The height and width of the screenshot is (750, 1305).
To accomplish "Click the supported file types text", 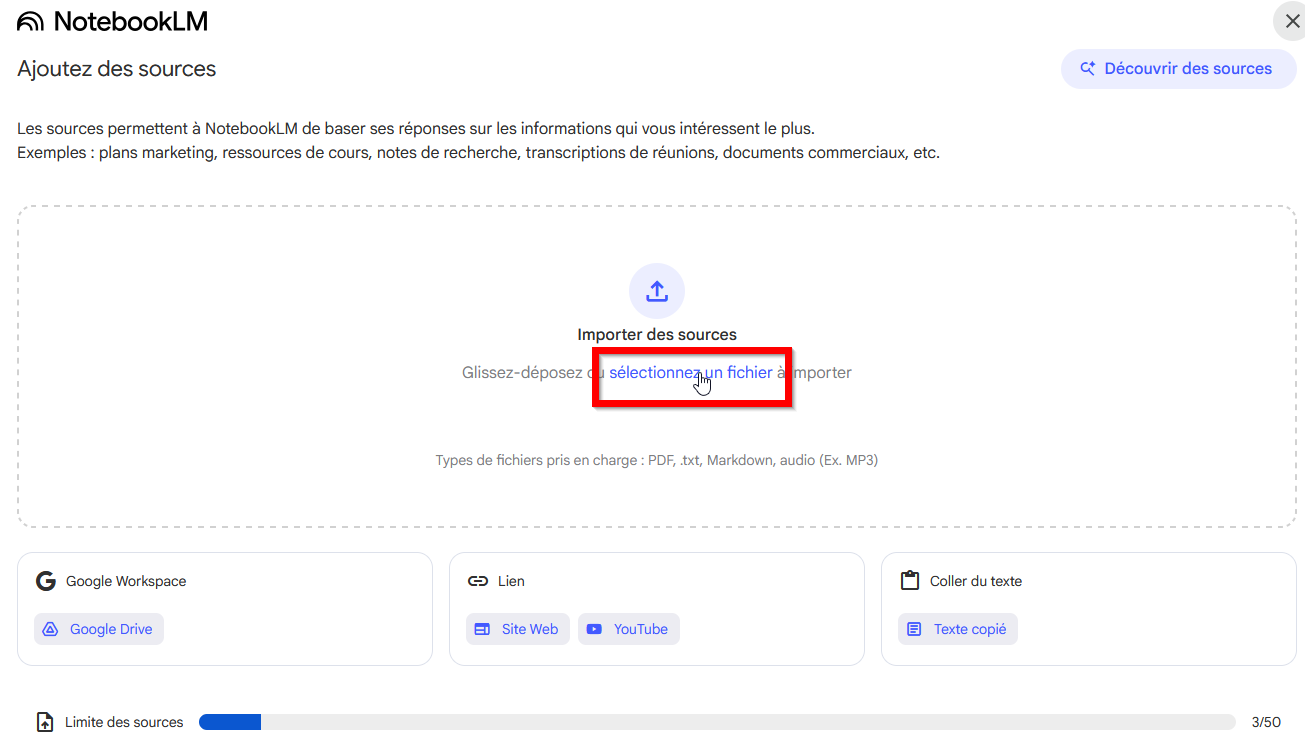I will 656,460.
